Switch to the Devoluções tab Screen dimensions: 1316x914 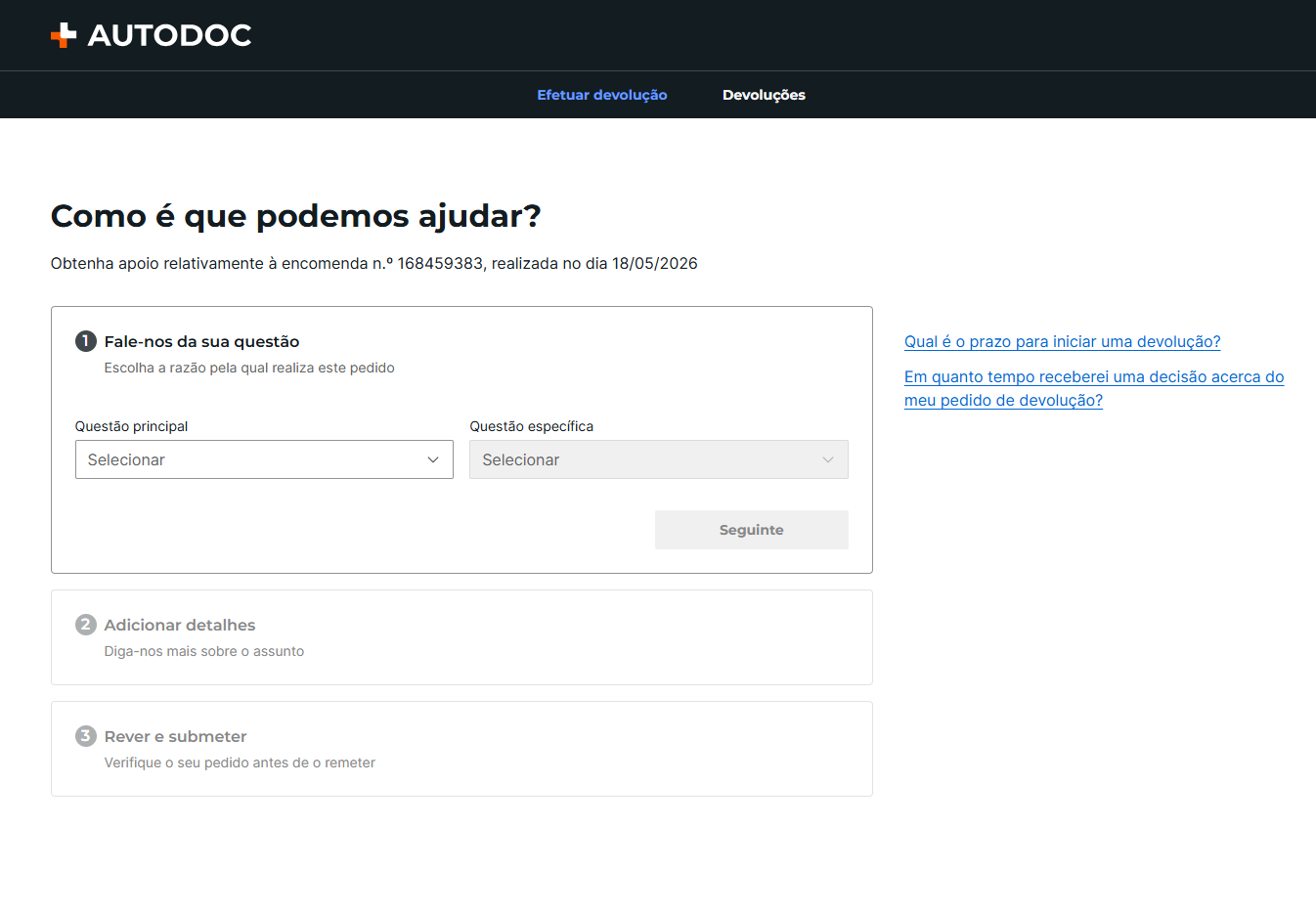click(764, 95)
